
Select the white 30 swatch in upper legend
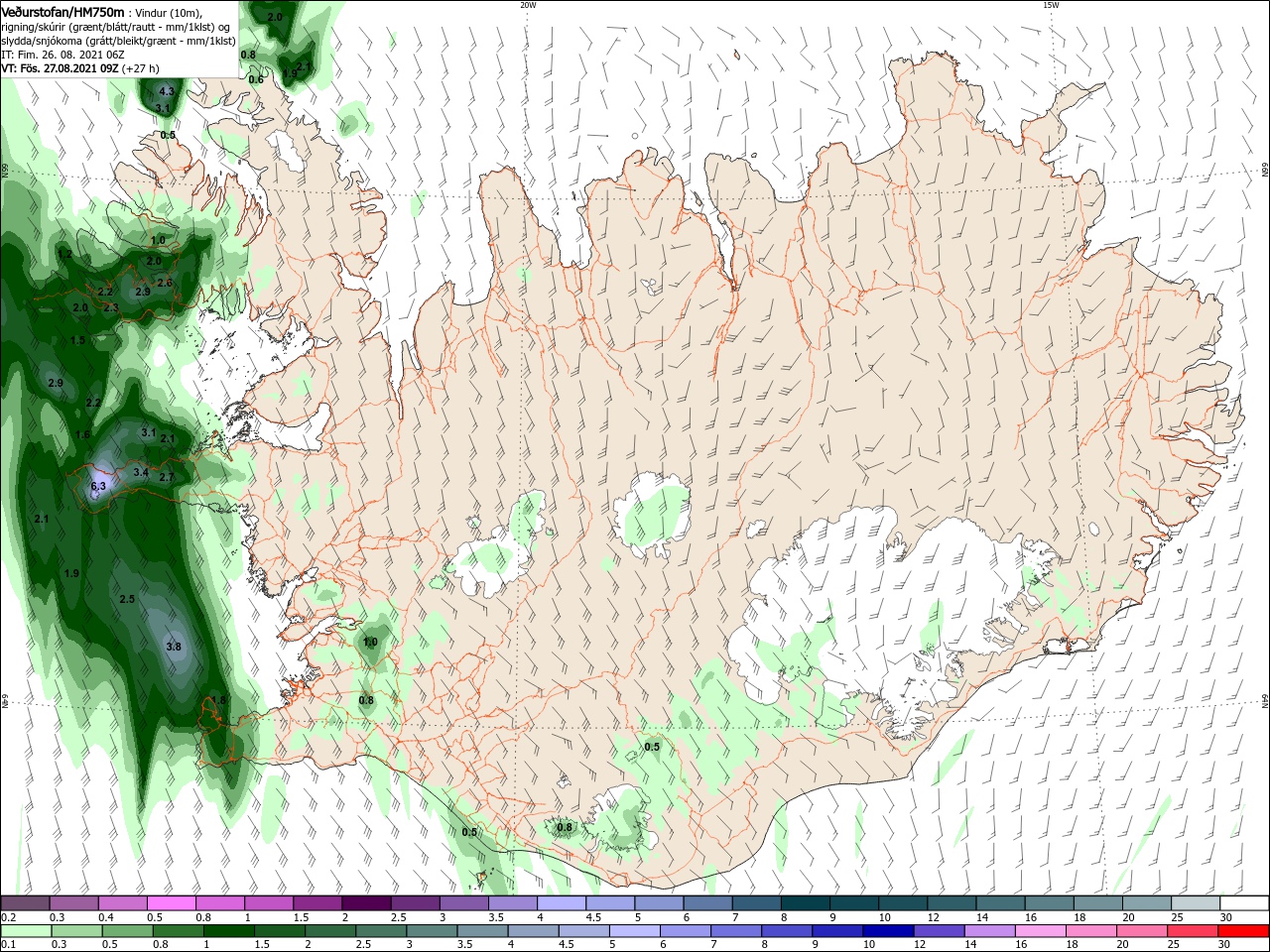[x=1244, y=903]
